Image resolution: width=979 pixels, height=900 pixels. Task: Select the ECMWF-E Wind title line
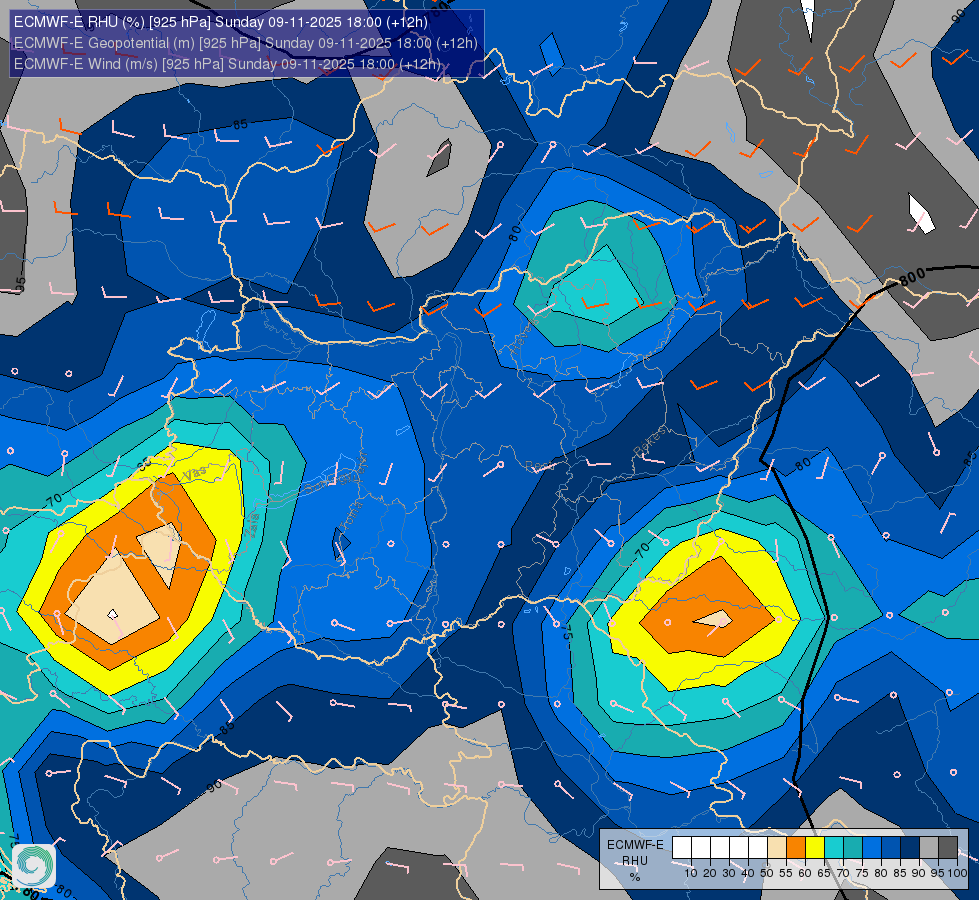[x=227, y=64]
